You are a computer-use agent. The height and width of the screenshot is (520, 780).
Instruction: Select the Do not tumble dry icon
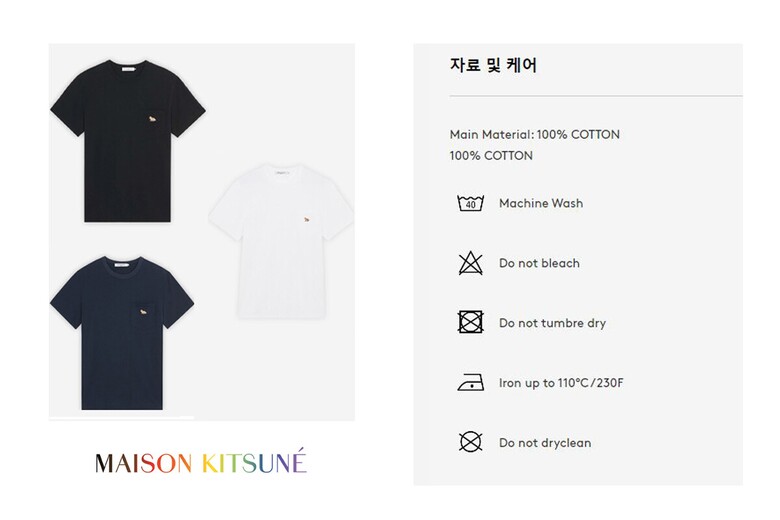pos(471,322)
